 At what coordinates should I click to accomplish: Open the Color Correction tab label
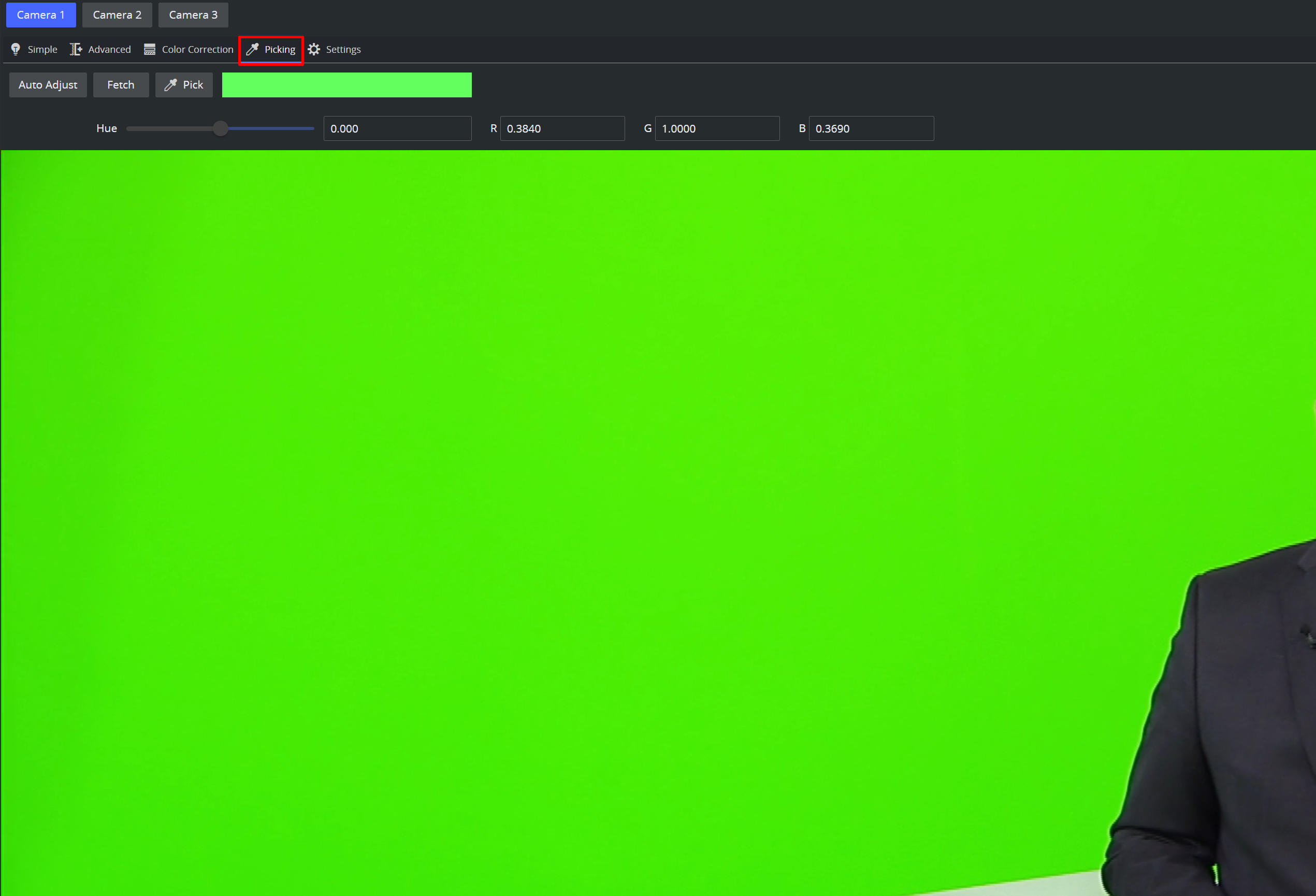pyautogui.click(x=197, y=49)
